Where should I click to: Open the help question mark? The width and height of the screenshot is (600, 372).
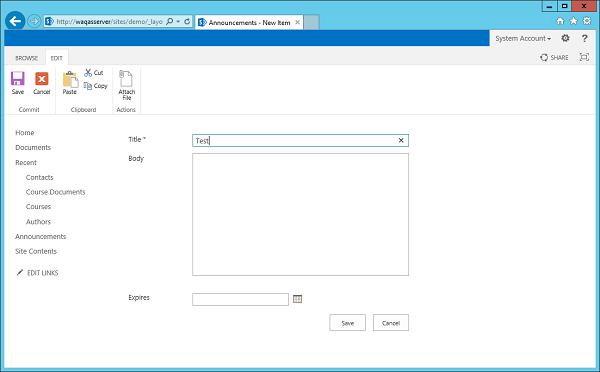point(584,38)
